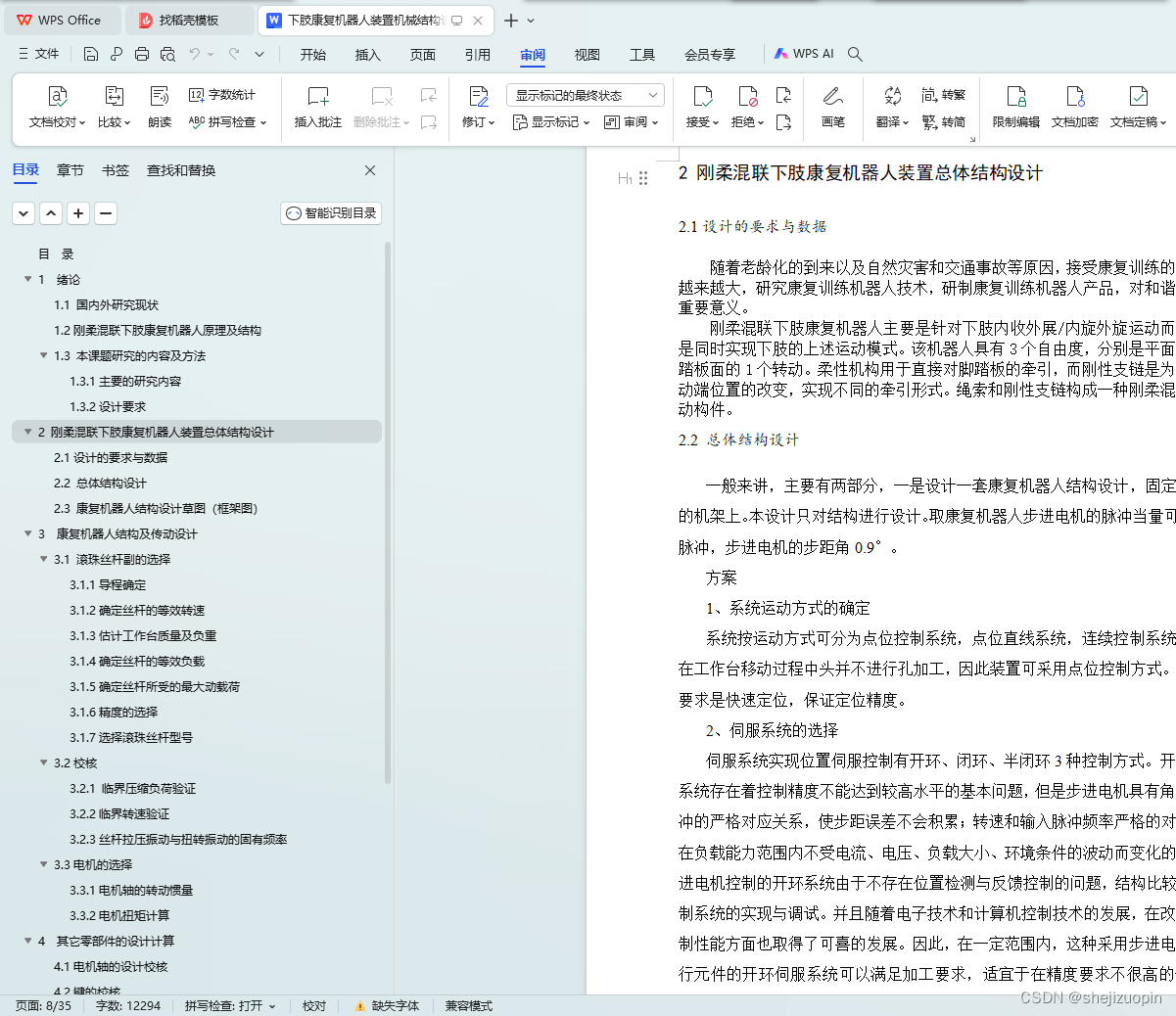The height and width of the screenshot is (1016, 1176).
Task: Click the paragraph drag handle dots beside heading
Action: pos(643,178)
